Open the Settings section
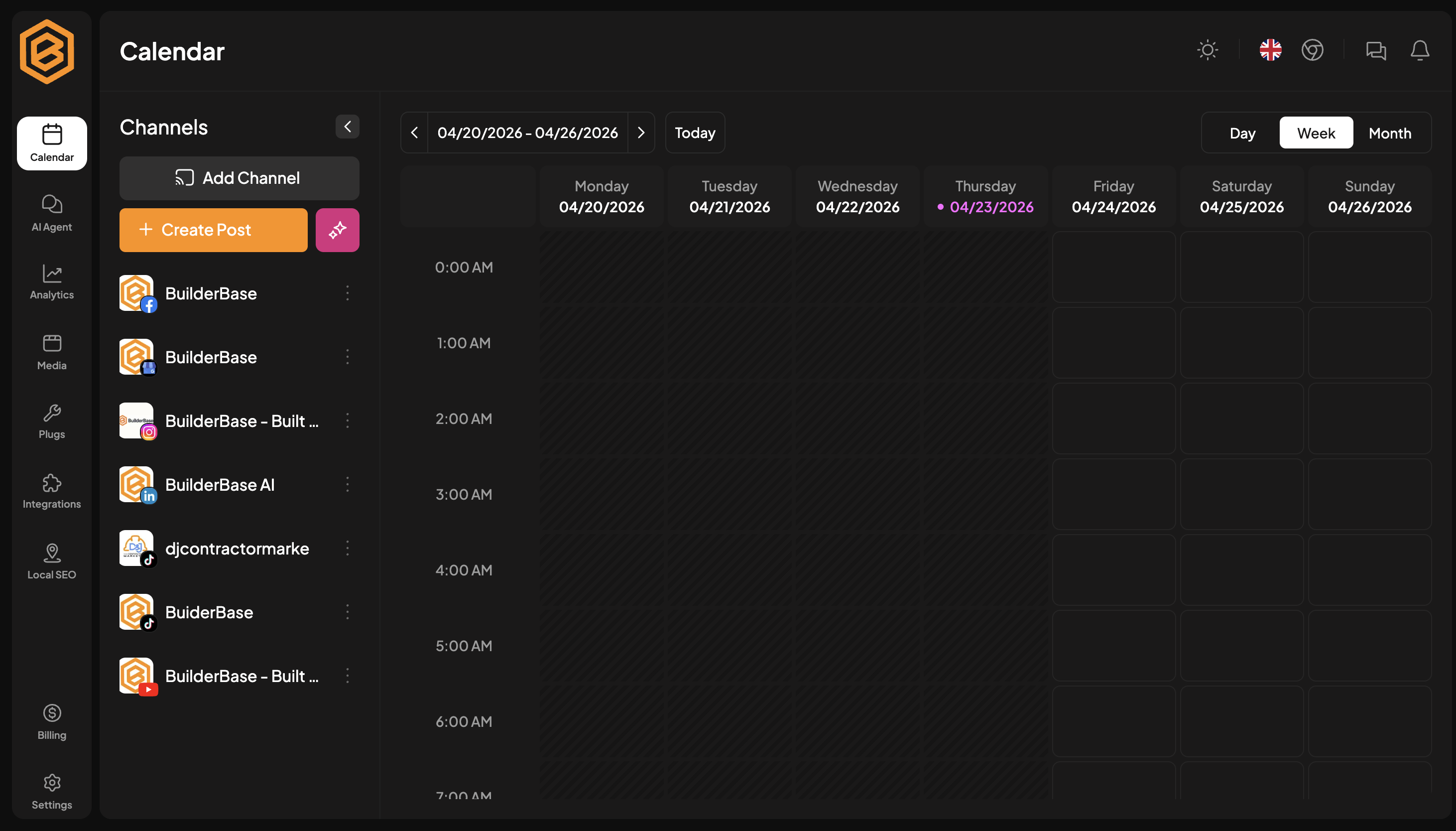 pyautogui.click(x=52, y=792)
